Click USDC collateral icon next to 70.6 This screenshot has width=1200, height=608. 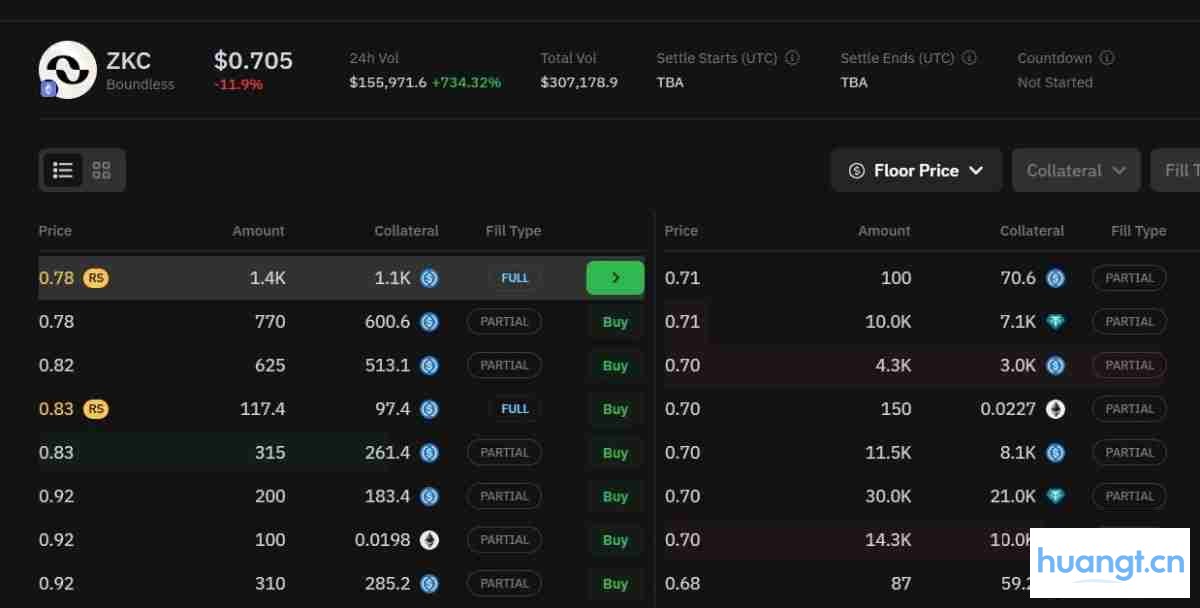click(x=1055, y=278)
